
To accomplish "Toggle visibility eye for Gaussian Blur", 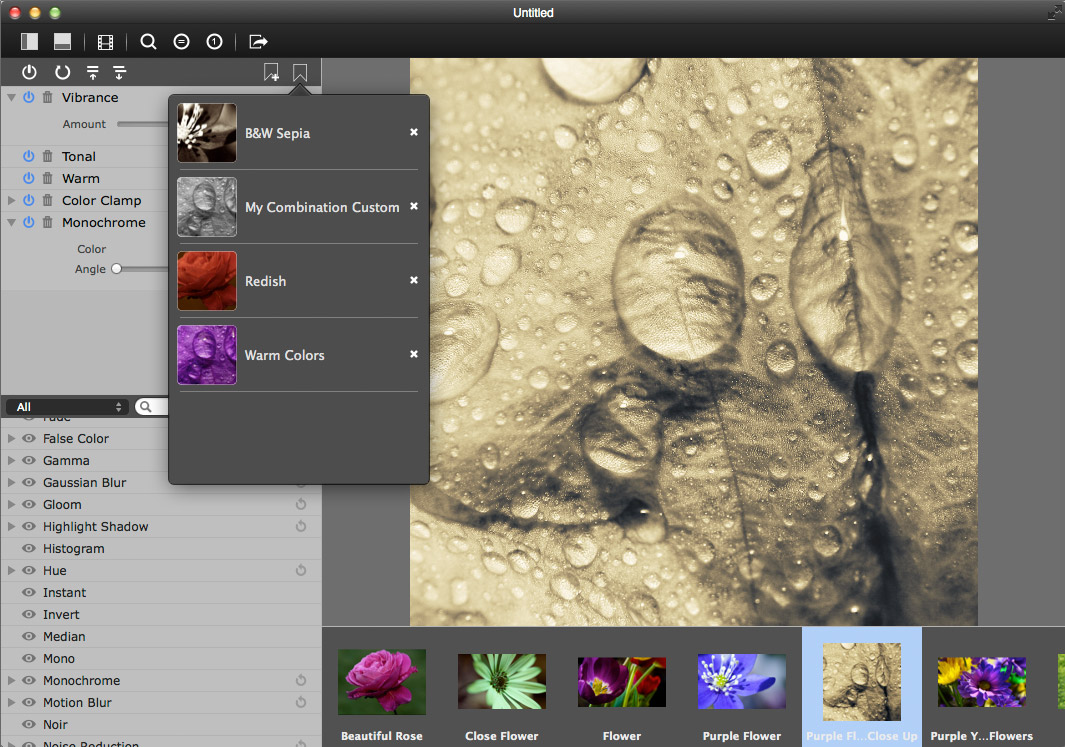I will click(x=29, y=483).
